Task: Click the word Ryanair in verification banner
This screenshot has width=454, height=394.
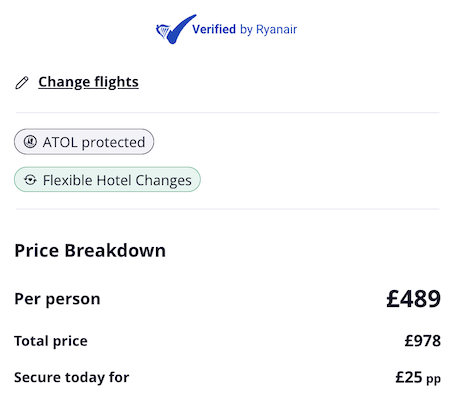Action: 276,29
